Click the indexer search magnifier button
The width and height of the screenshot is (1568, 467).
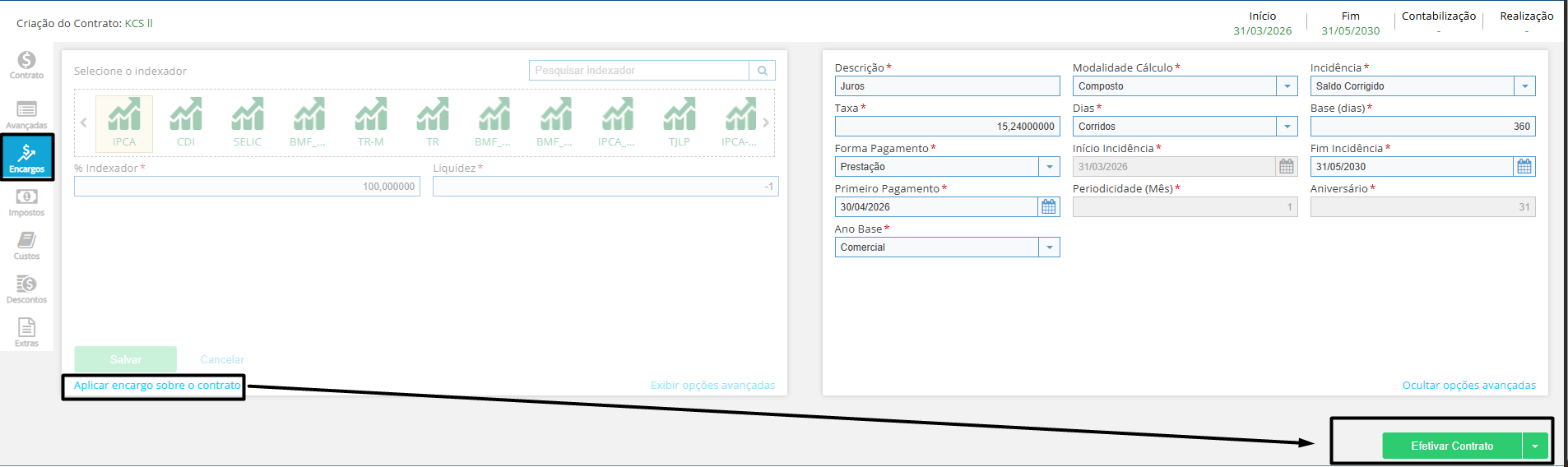[763, 71]
